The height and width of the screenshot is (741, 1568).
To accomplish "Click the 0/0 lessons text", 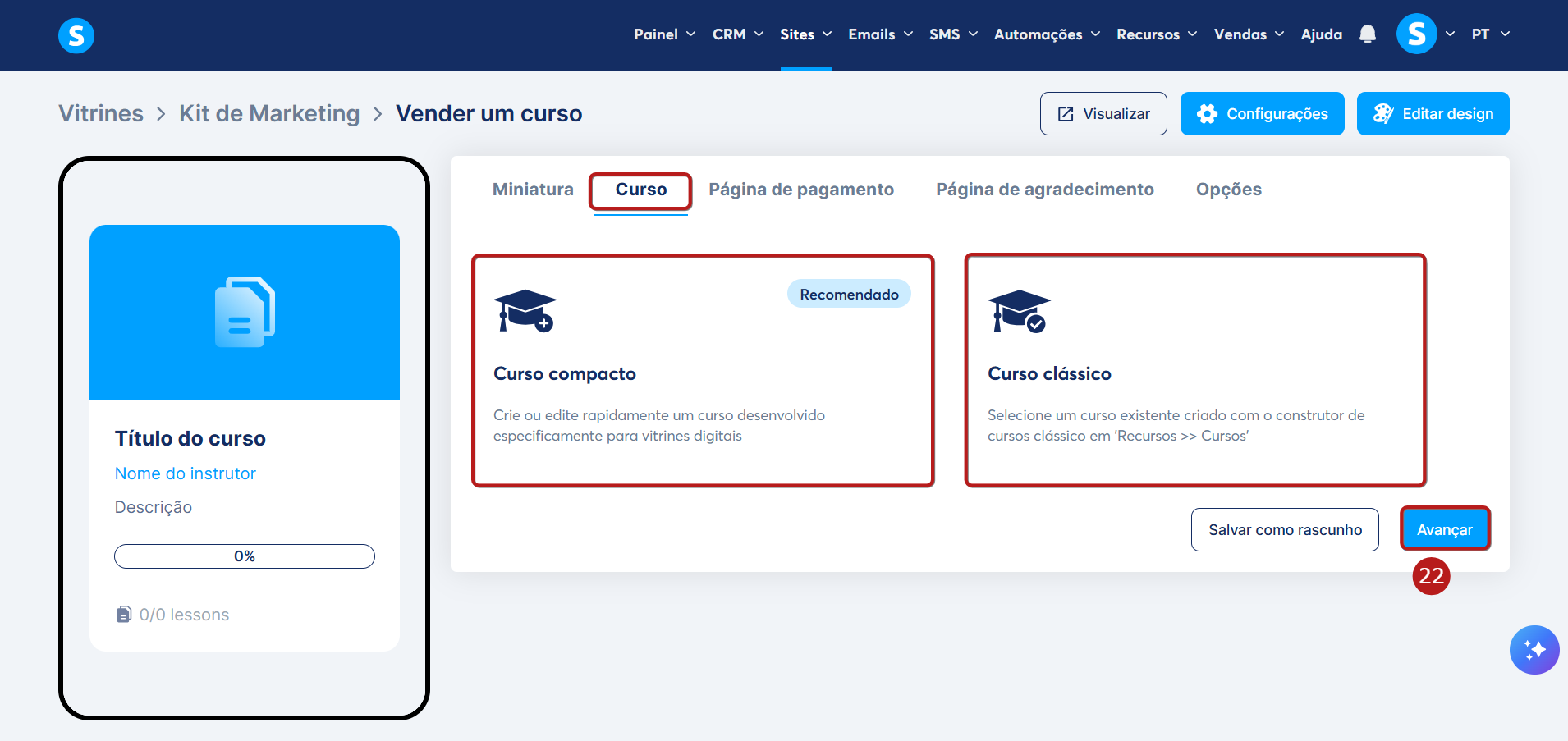I will (184, 615).
